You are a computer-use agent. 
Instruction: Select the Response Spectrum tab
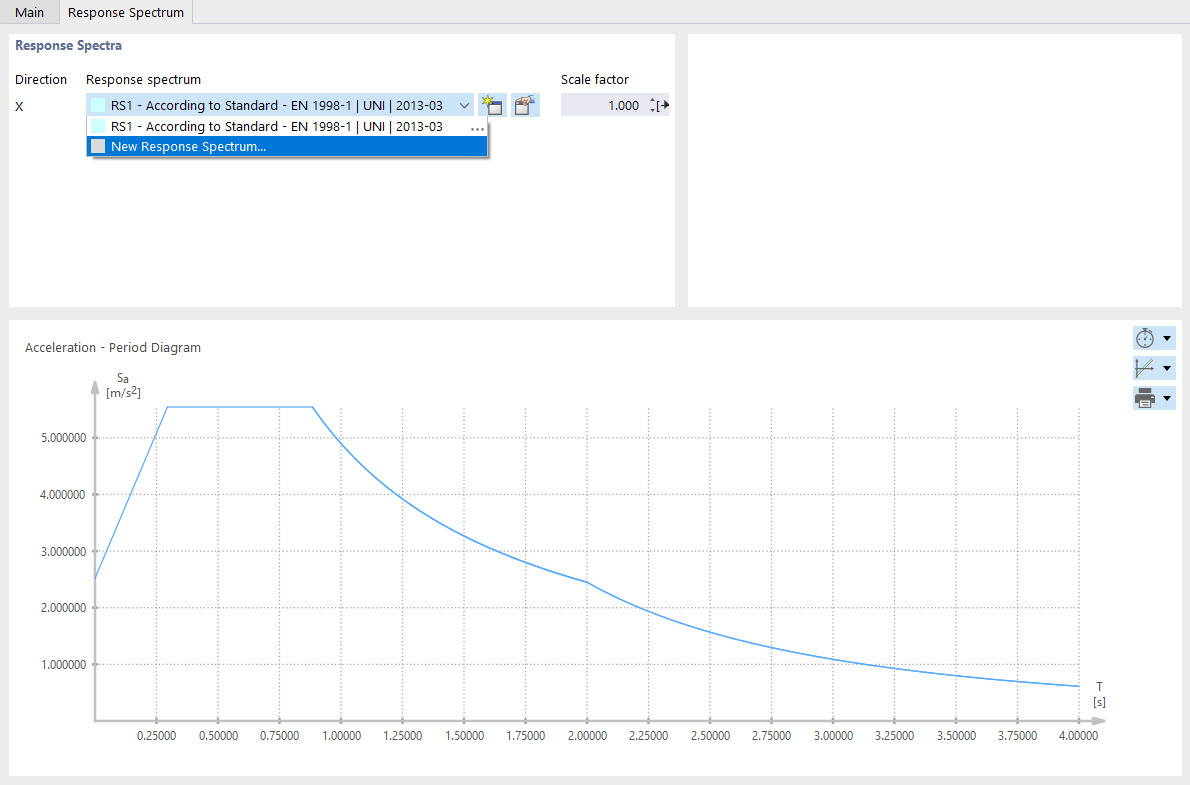[126, 12]
